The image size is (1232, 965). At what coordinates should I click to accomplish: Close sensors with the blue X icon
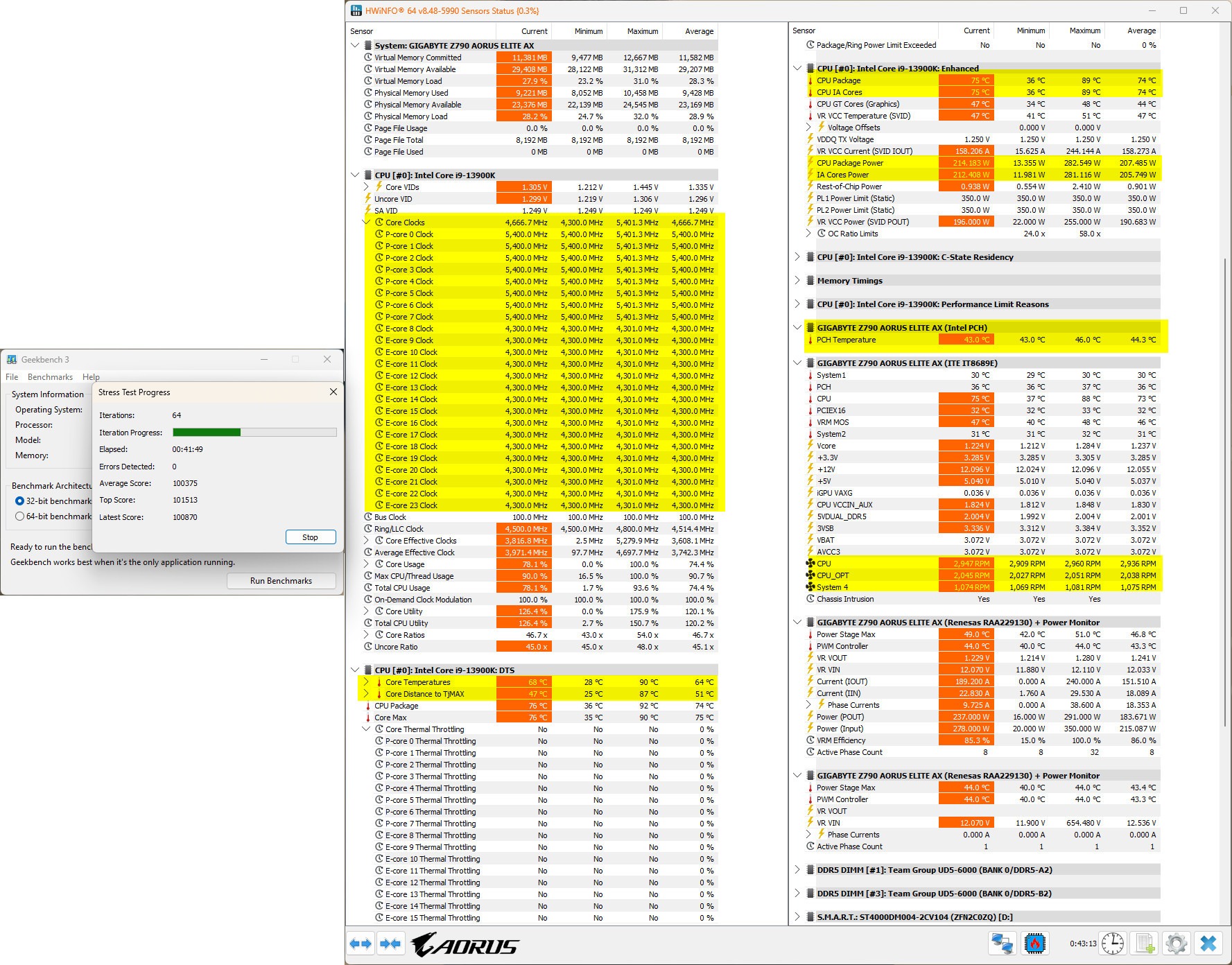pos(1208,944)
